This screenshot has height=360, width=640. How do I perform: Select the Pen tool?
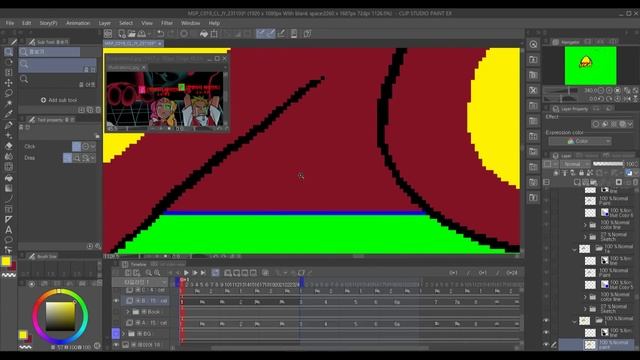(8, 125)
